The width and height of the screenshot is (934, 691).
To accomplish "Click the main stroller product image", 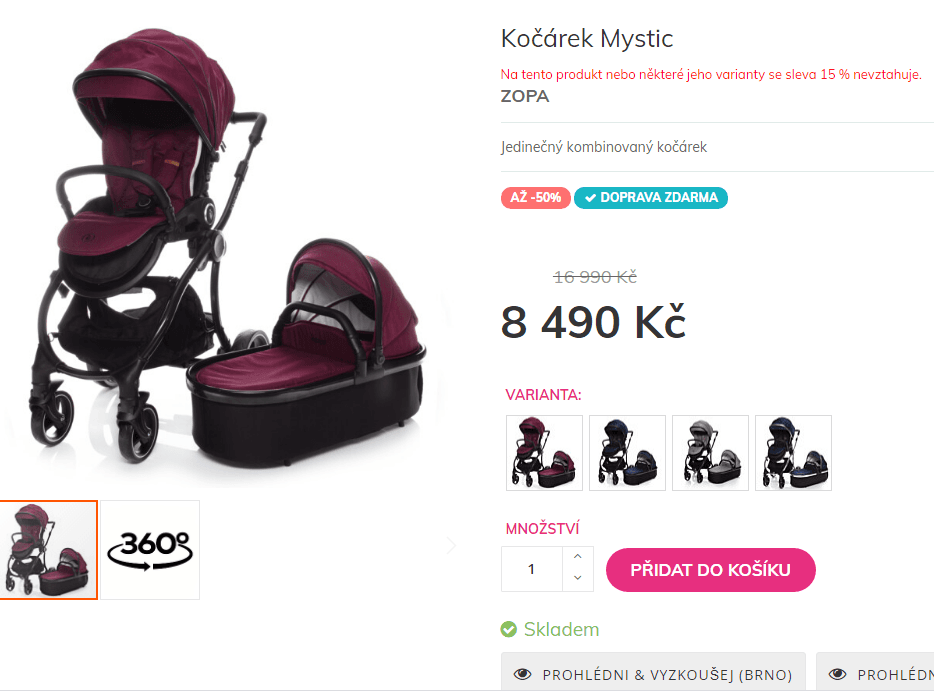I will 226,247.
